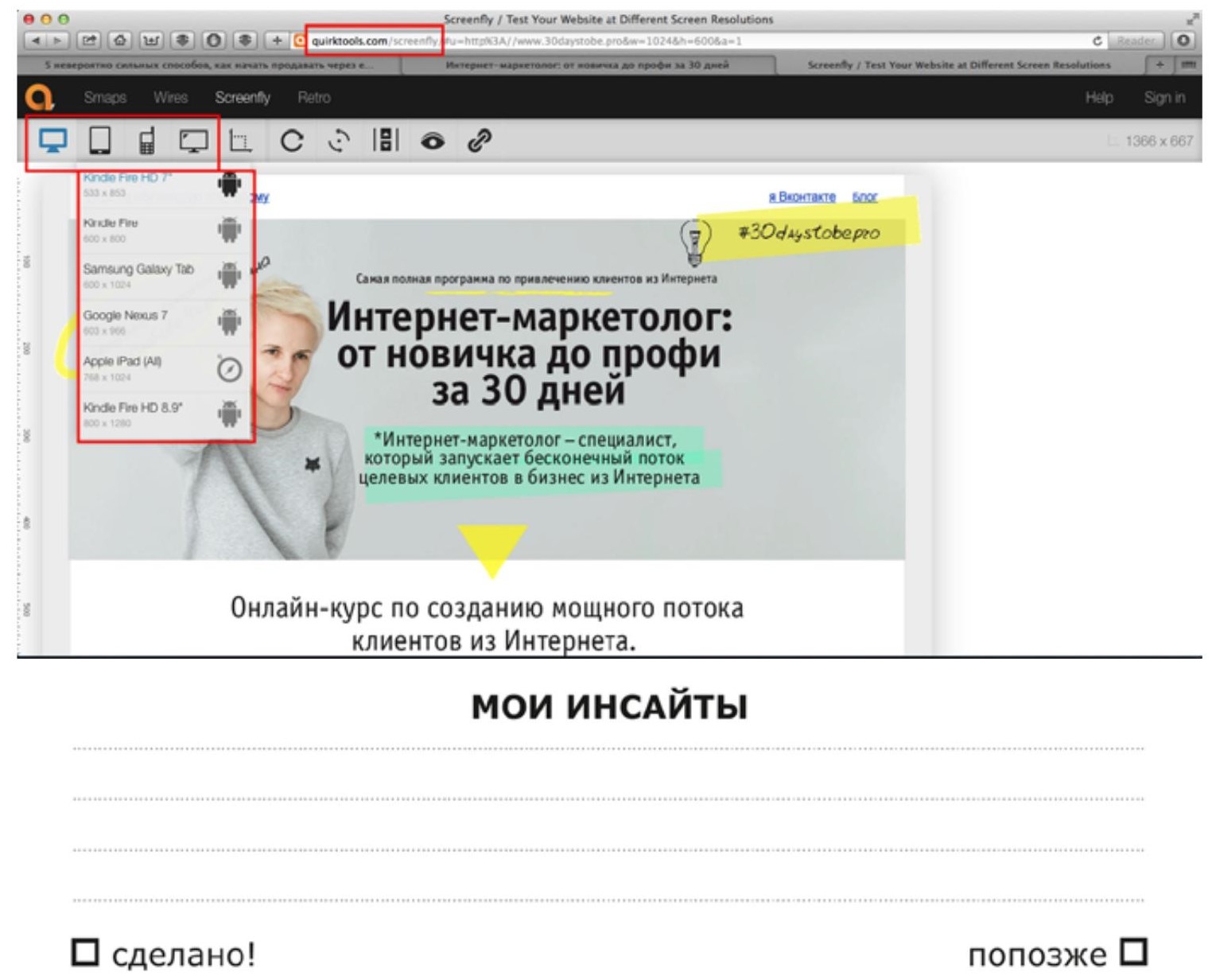Tick the "сделано!" checkbox
Viewport: 1212px width, 980px height.
85,952
